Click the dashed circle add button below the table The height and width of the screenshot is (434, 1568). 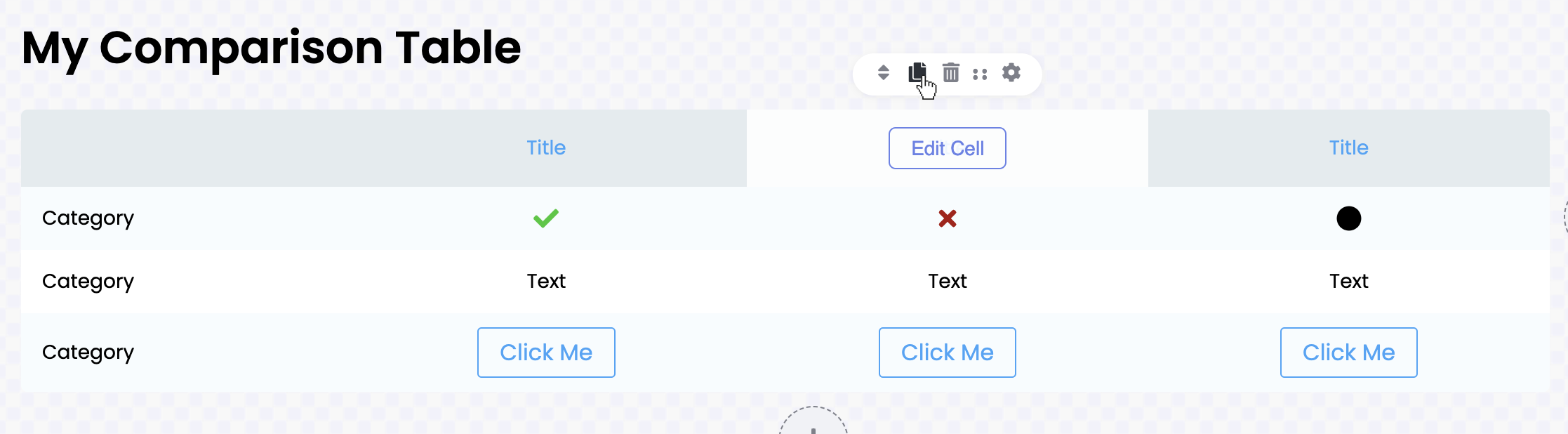[813, 424]
